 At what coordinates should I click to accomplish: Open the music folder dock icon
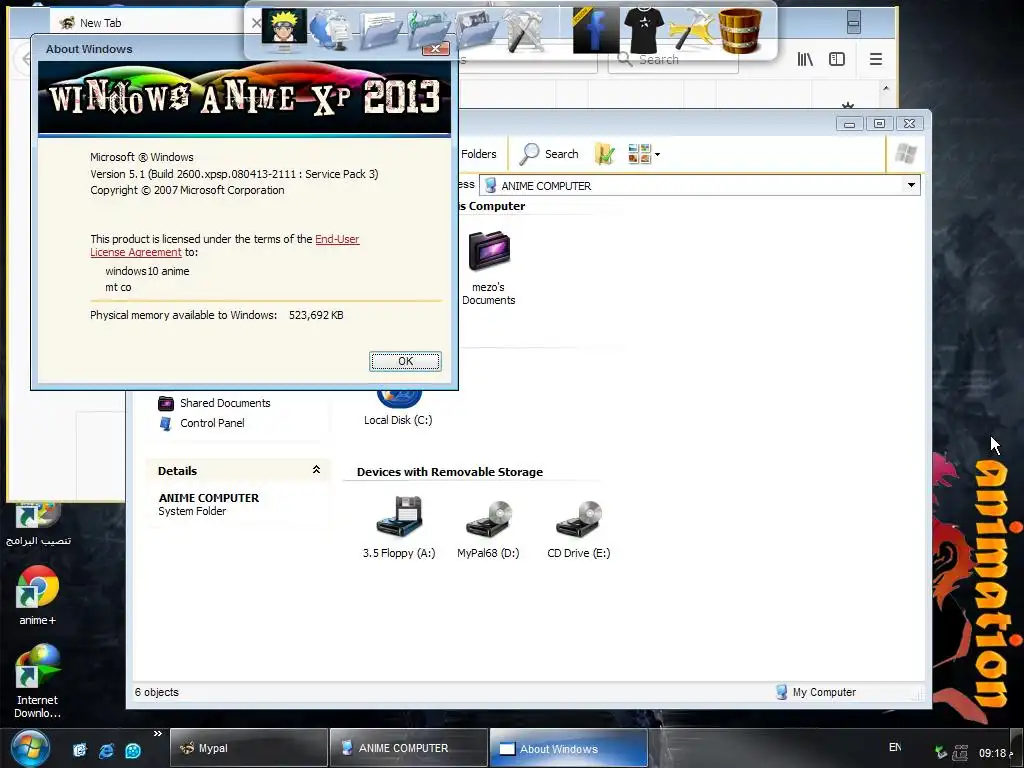[x=427, y=31]
